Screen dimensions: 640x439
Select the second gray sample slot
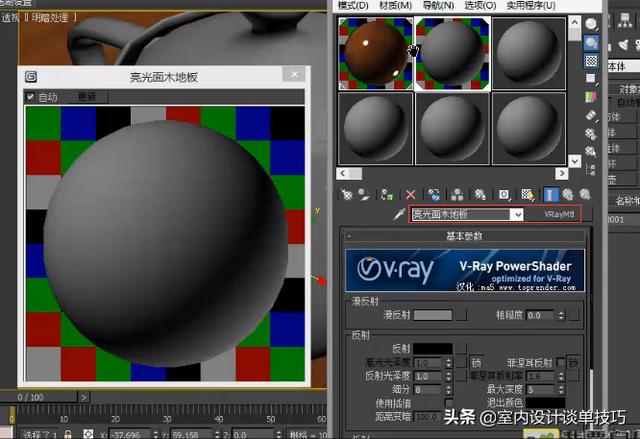click(x=452, y=53)
